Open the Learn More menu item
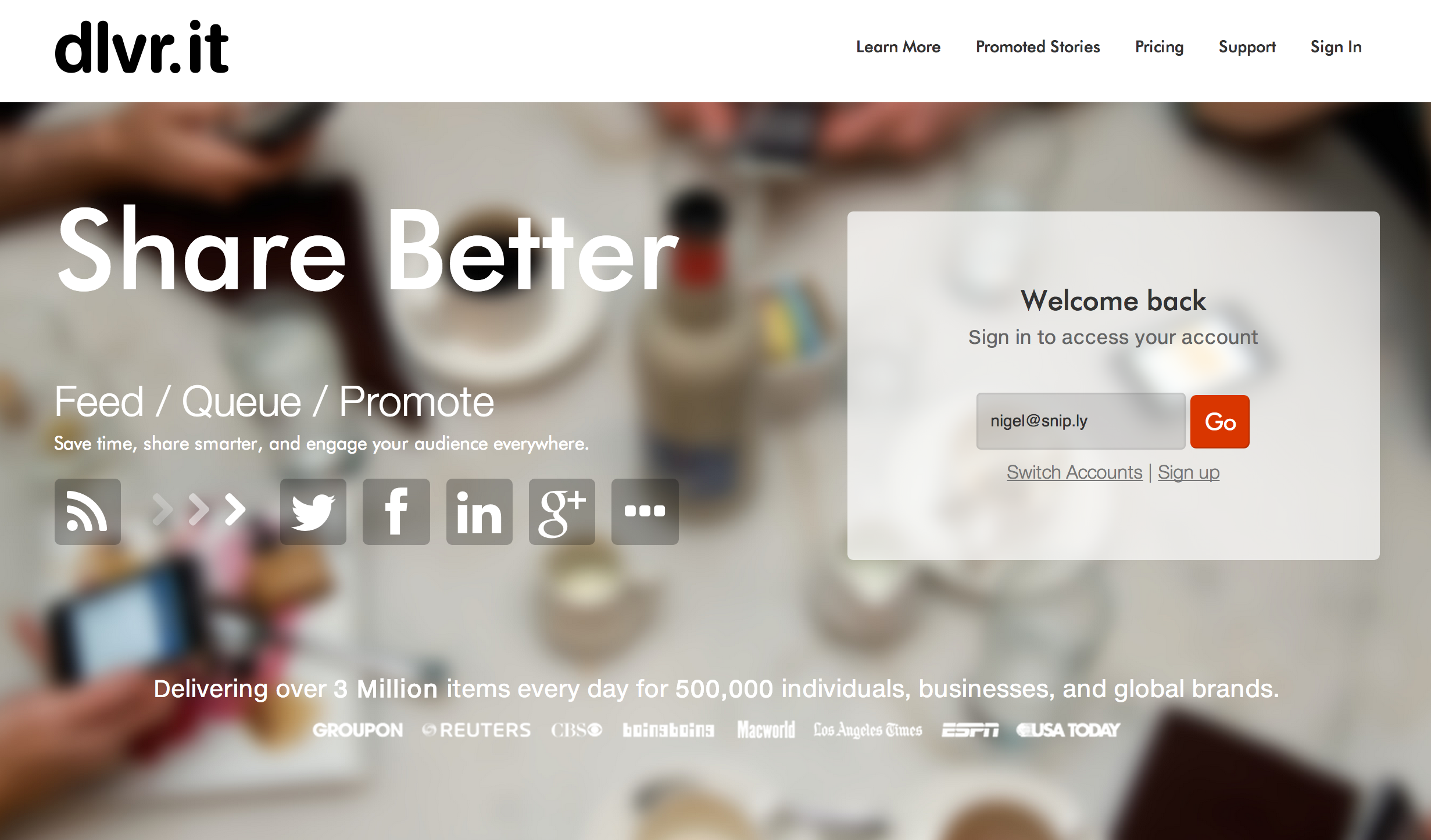The height and width of the screenshot is (840, 1431). tap(897, 46)
